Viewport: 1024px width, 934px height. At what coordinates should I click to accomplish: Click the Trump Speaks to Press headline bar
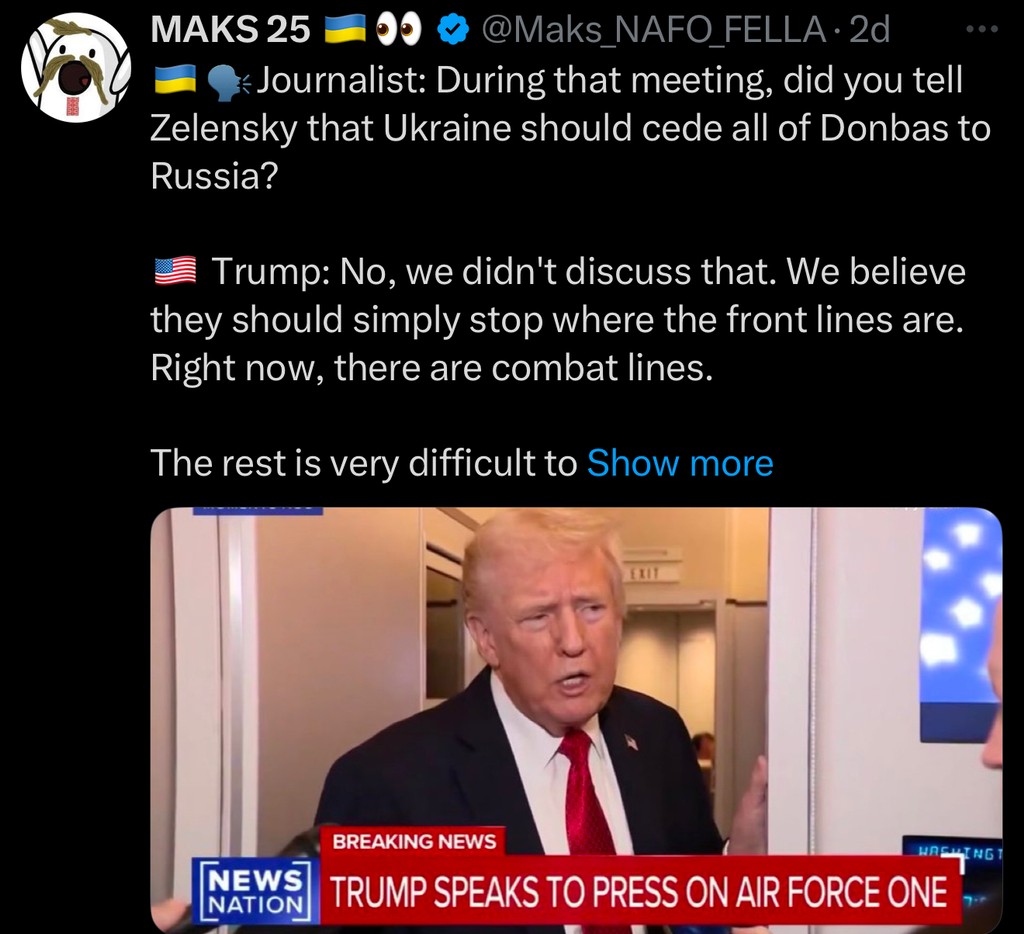(x=639, y=892)
